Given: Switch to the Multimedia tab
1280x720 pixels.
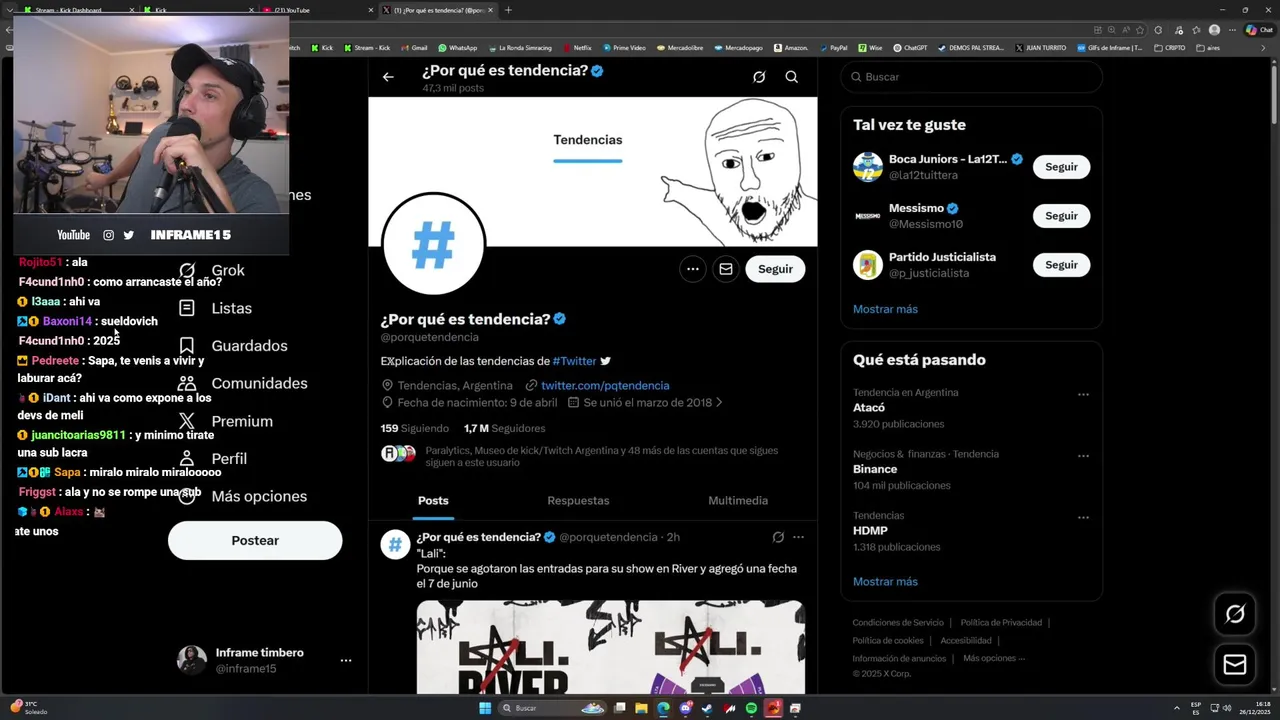Looking at the screenshot, I should (x=738, y=501).
